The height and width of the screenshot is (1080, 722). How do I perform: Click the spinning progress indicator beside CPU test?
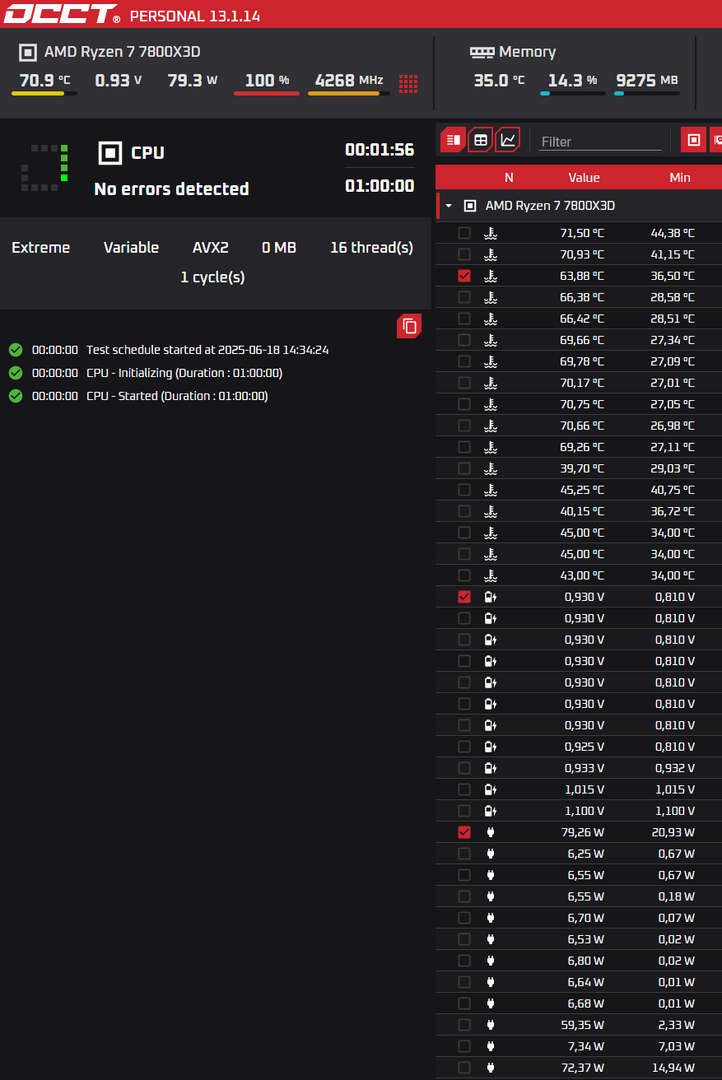(x=45, y=167)
